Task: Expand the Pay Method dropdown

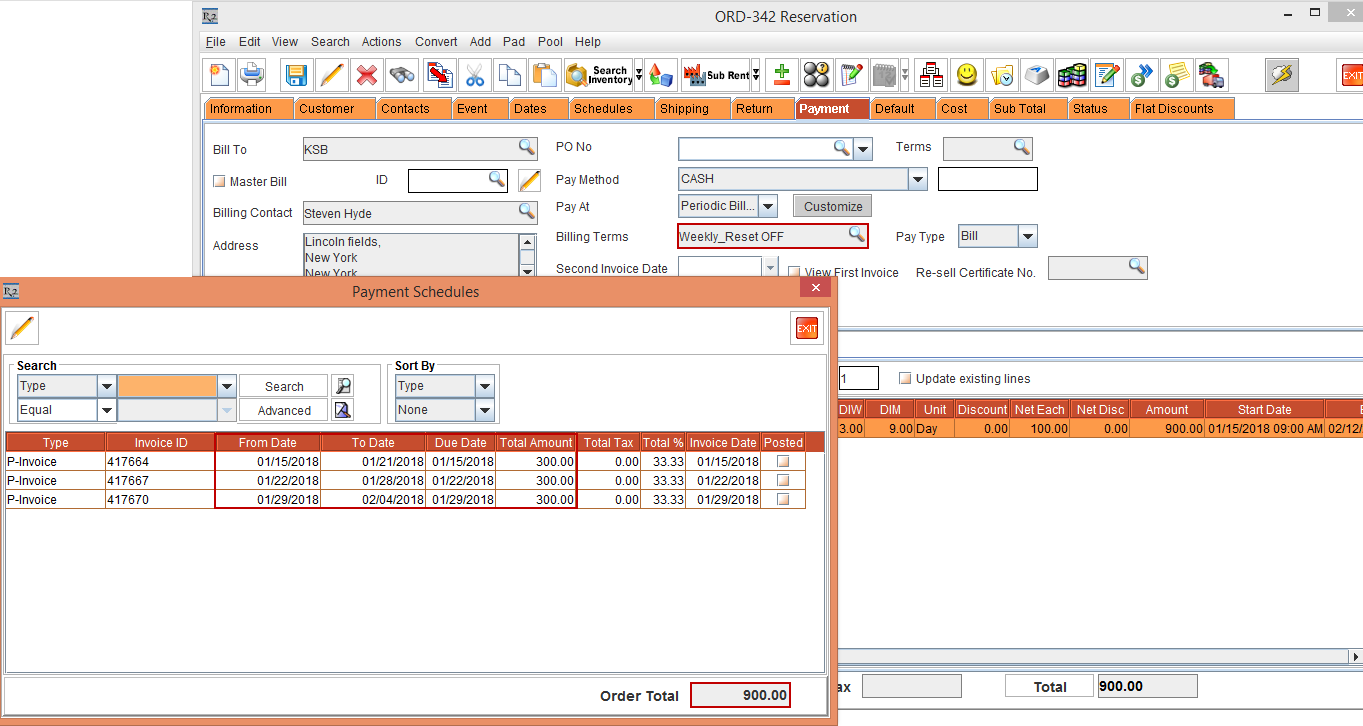Action: [917, 179]
